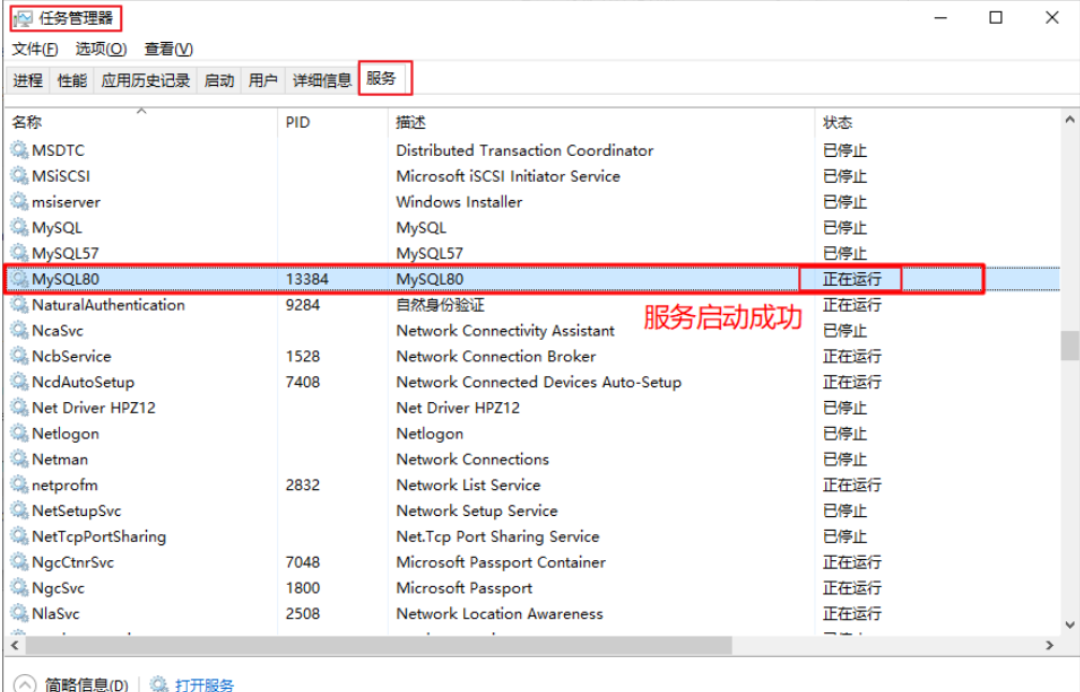Click Net.Tcp Port Sharing Service text
The image size is (1080, 692).
498,536
